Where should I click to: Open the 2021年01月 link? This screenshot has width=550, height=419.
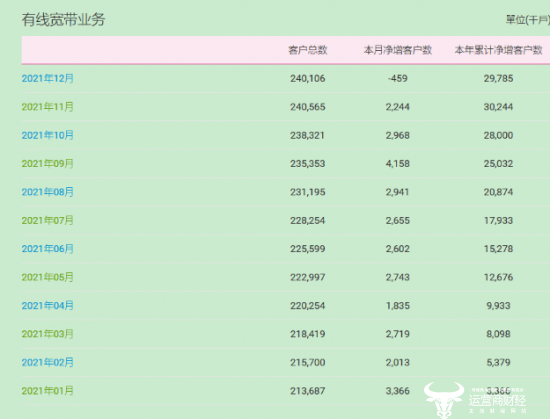pos(48,391)
